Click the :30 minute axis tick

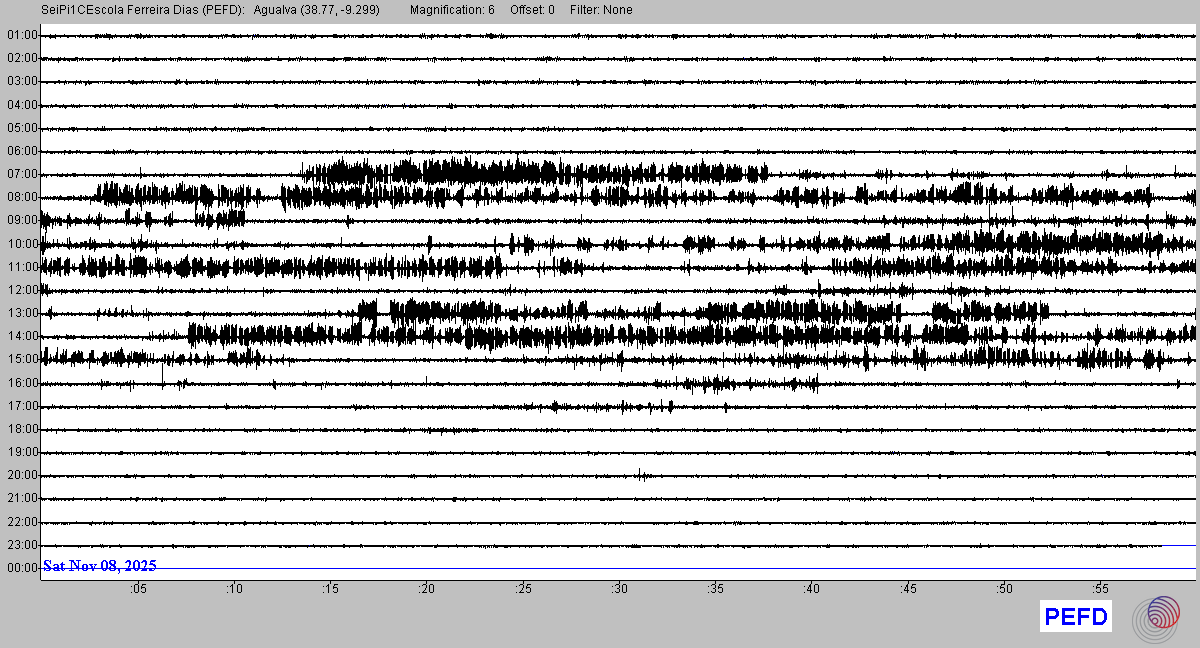pos(619,589)
